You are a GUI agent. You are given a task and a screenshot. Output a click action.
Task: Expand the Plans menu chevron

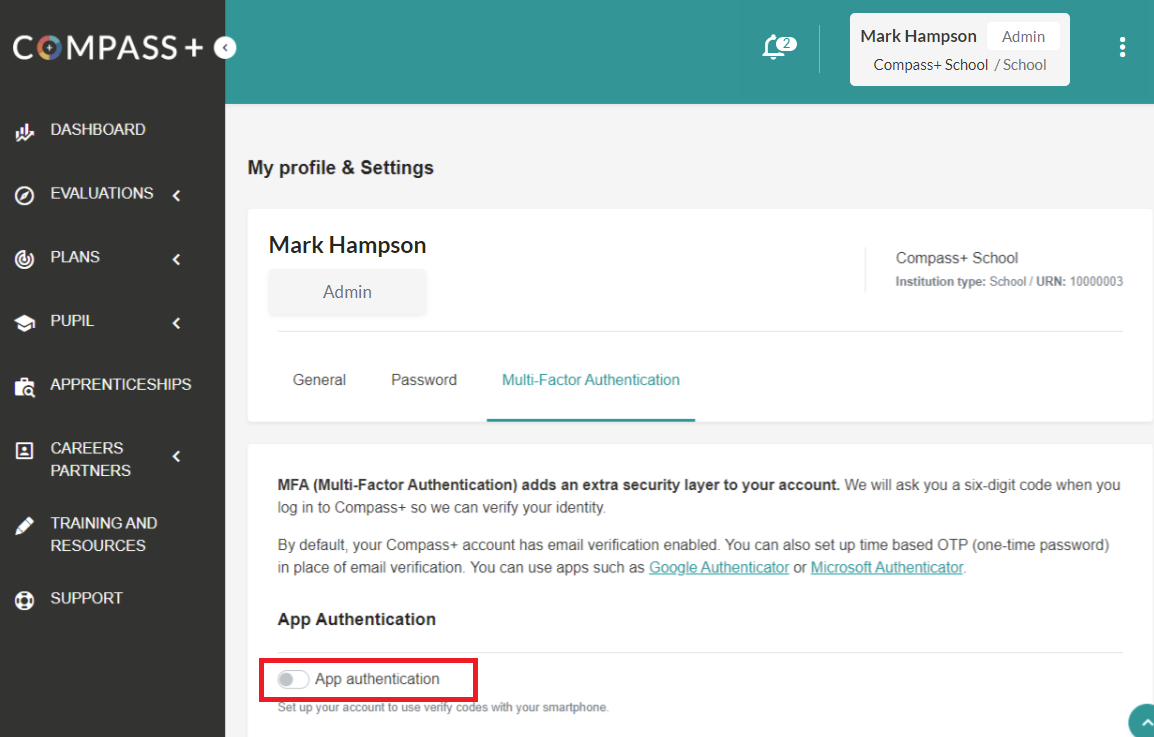[x=177, y=259]
